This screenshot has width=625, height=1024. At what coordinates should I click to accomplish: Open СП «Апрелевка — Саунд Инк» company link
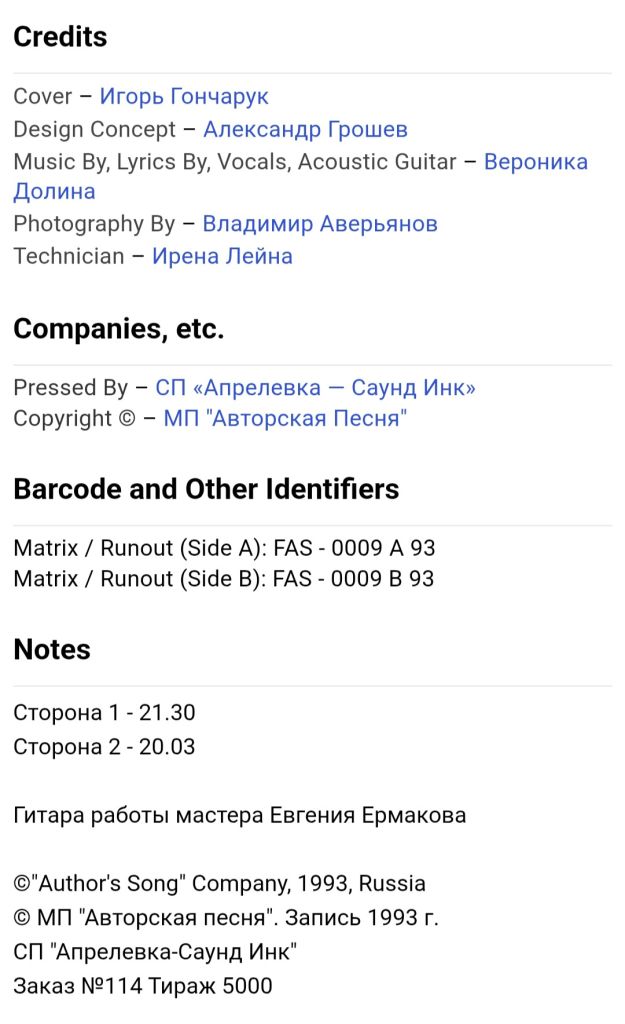pos(315,387)
